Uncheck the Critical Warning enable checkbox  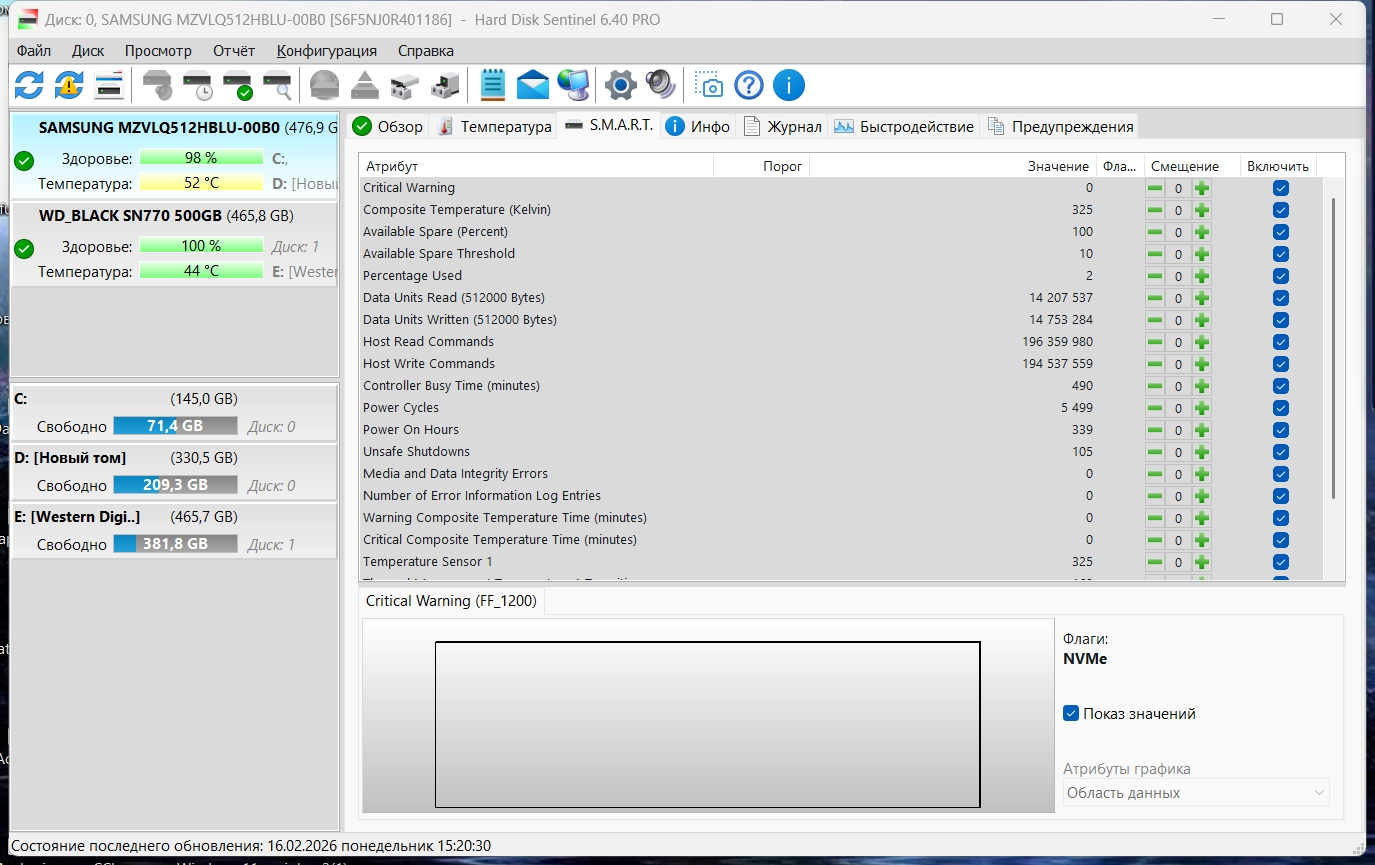point(1281,188)
